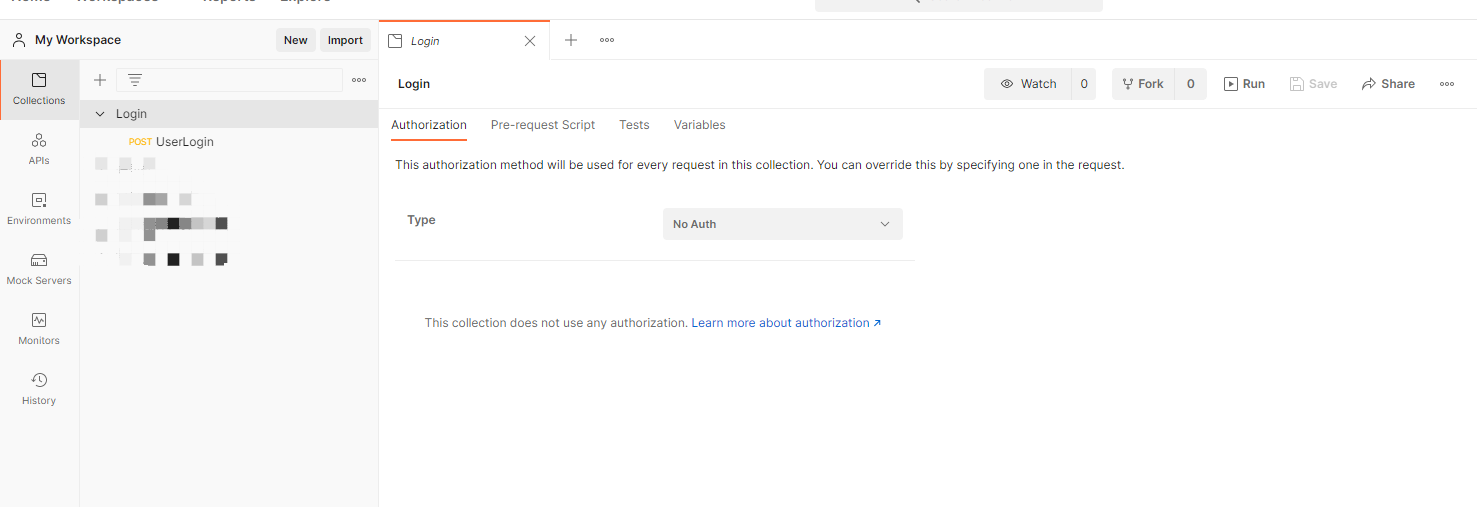
Task: Open the APIs sidebar panel
Action: click(39, 149)
